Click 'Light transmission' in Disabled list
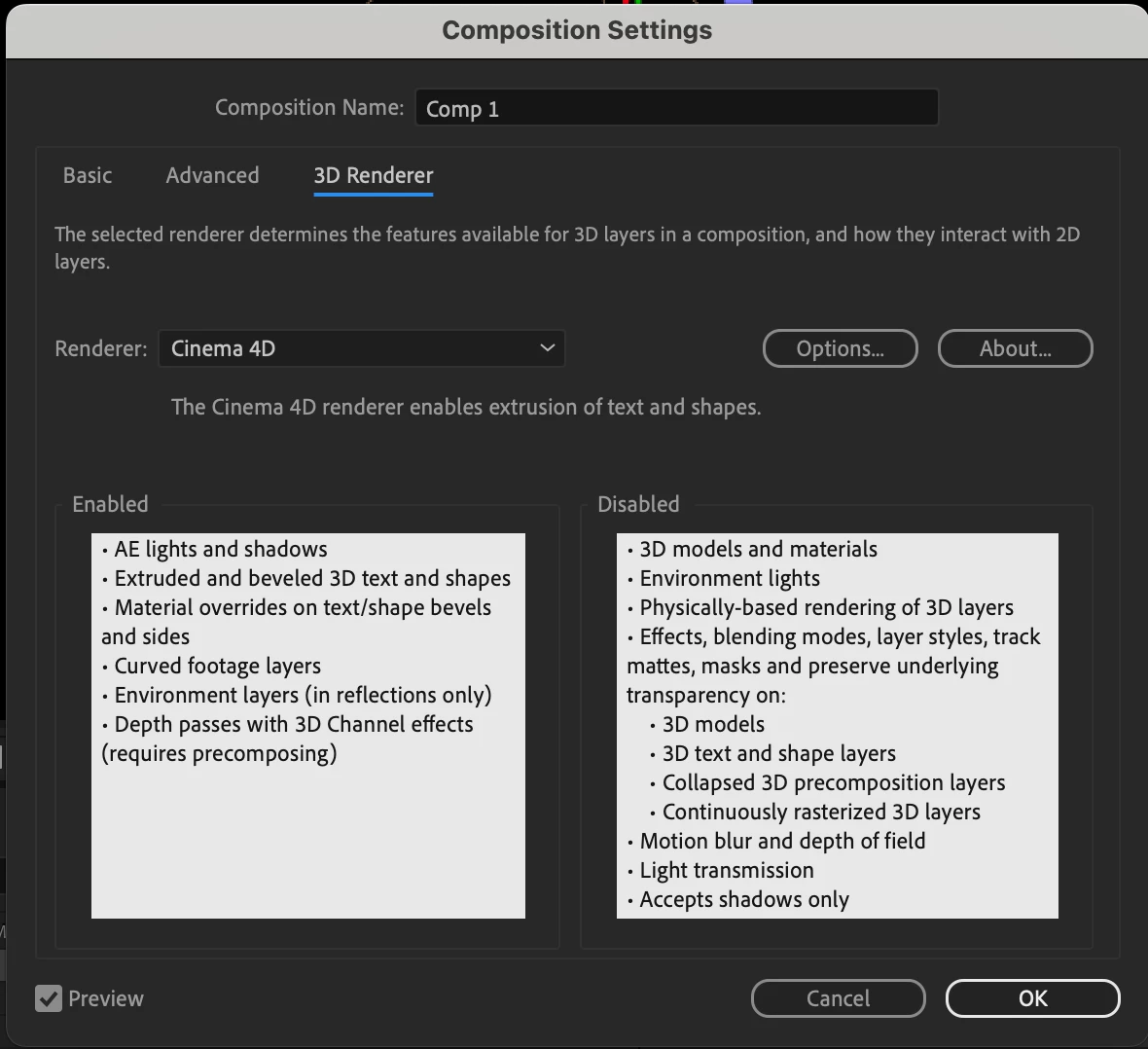This screenshot has width=1148, height=1049. (x=727, y=870)
